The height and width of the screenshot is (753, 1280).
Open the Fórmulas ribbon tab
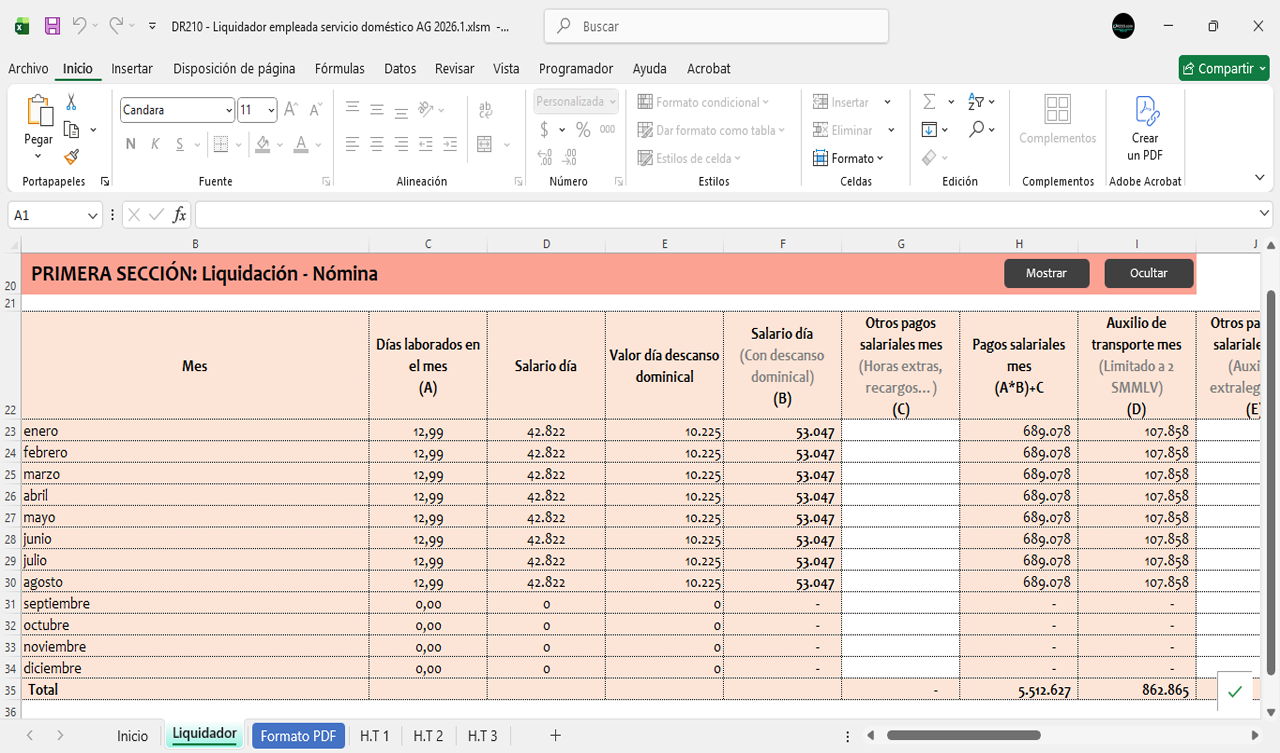(339, 69)
